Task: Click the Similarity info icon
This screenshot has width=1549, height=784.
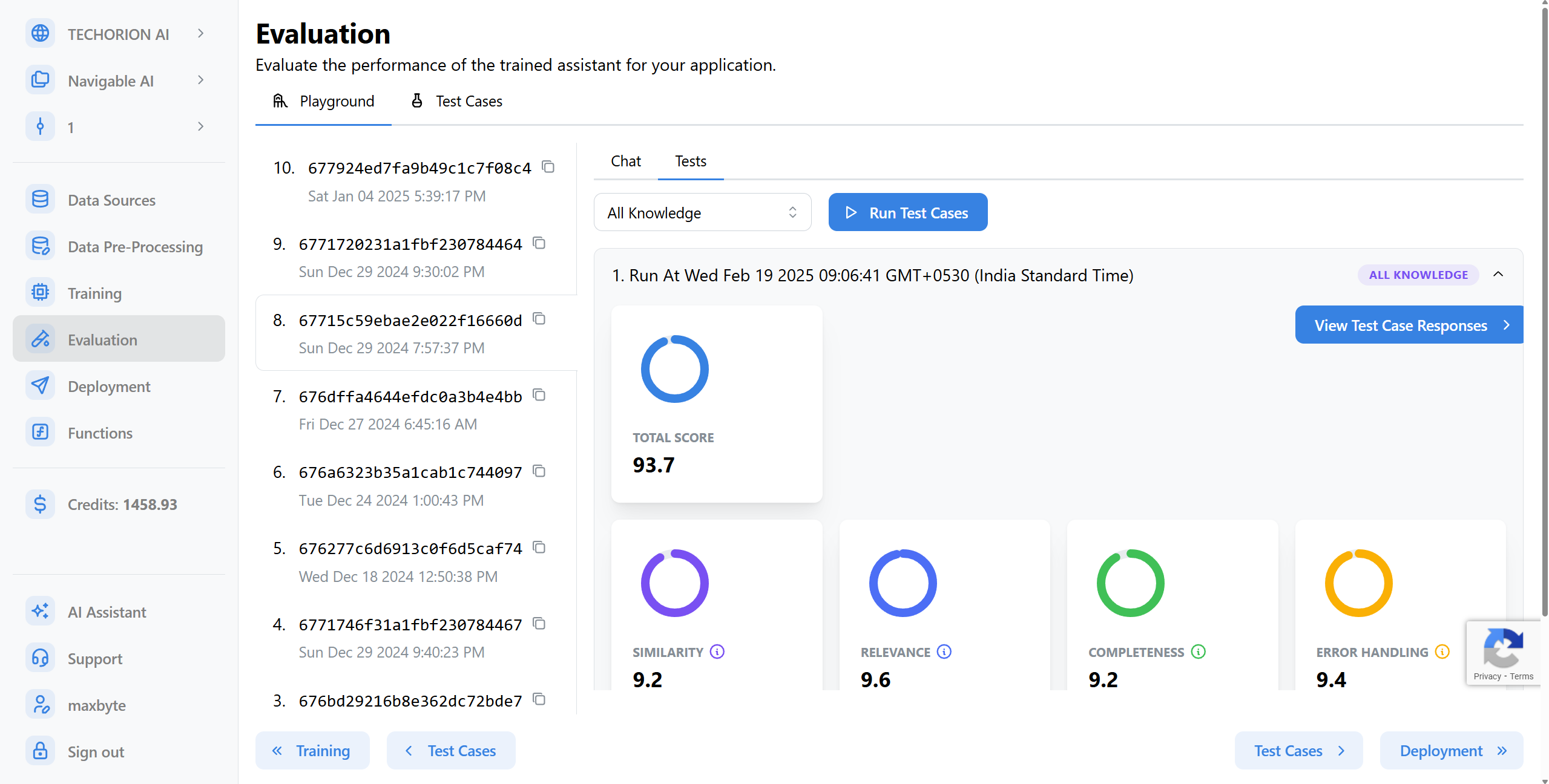Action: click(717, 652)
